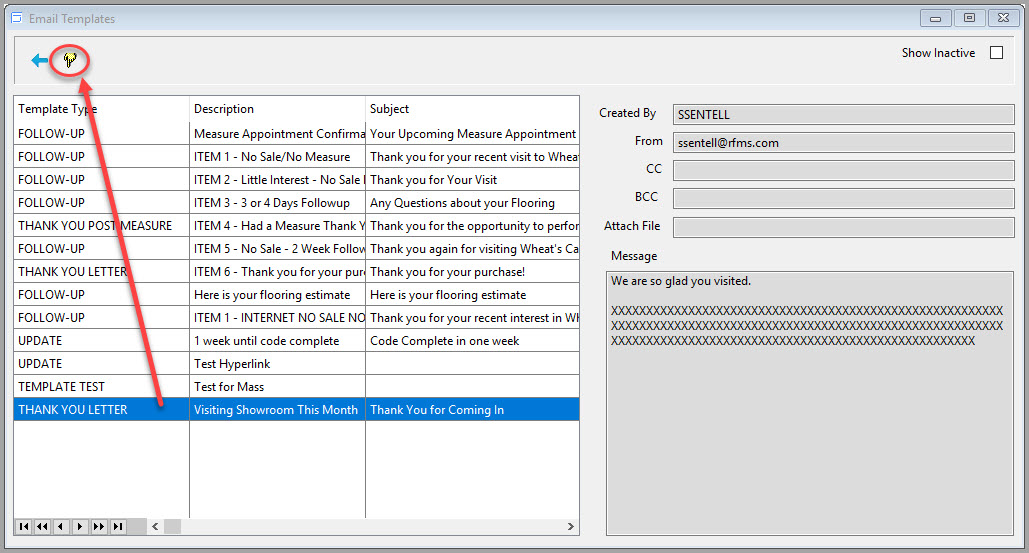This screenshot has height=553, width=1029.
Task: Click horizontal scrollbar left arrow
Action: [x=155, y=526]
